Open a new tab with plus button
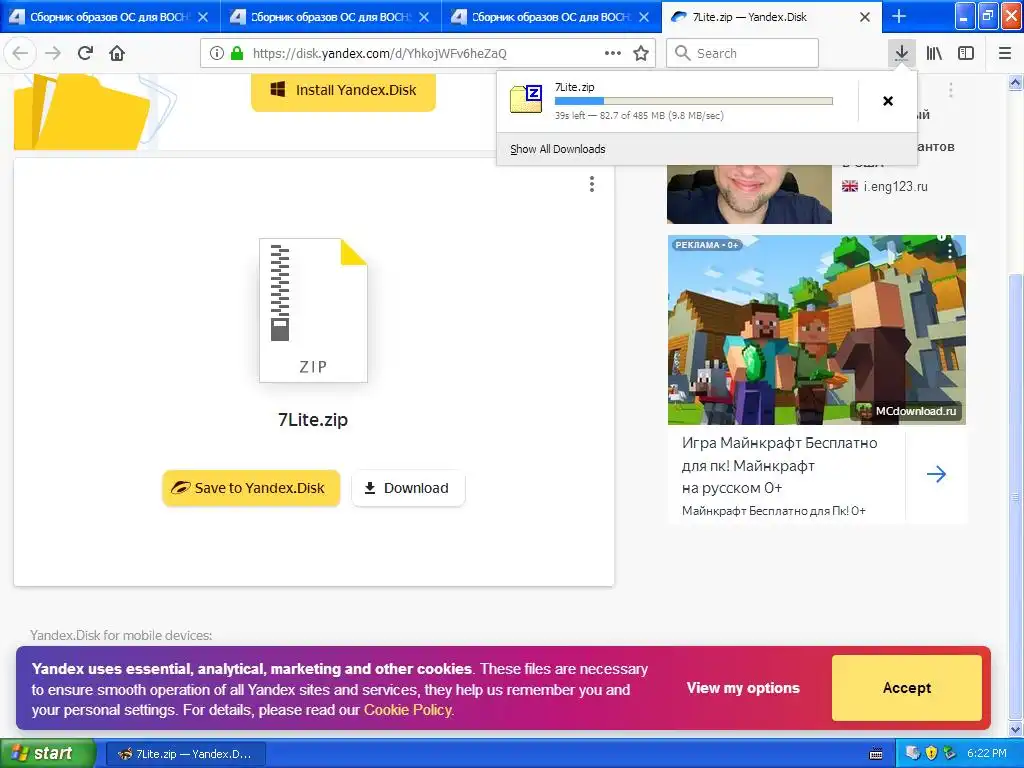 899,16
